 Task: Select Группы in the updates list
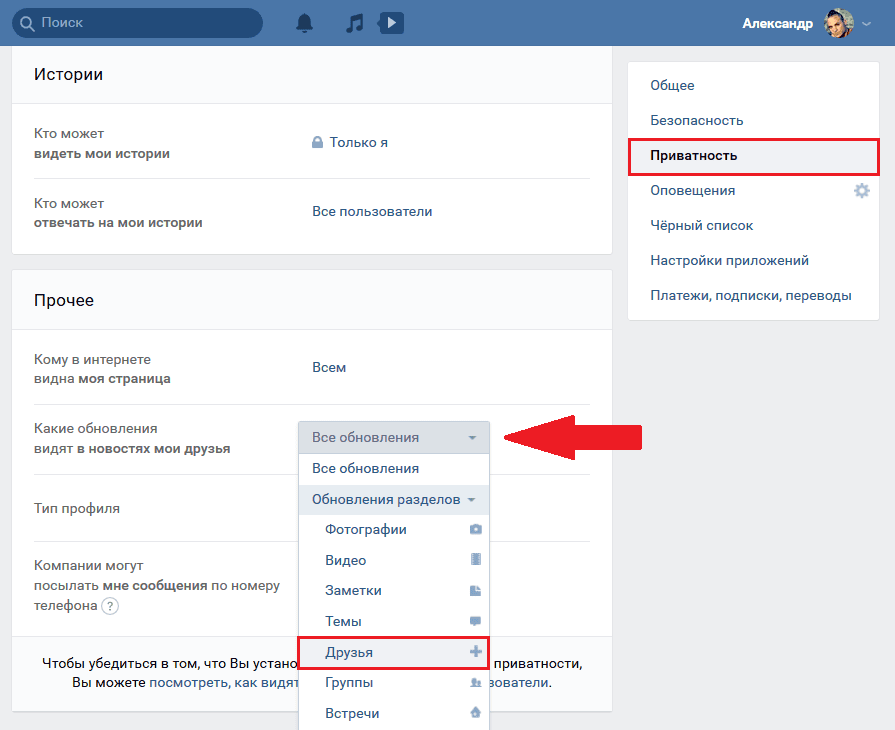click(x=394, y=683)
